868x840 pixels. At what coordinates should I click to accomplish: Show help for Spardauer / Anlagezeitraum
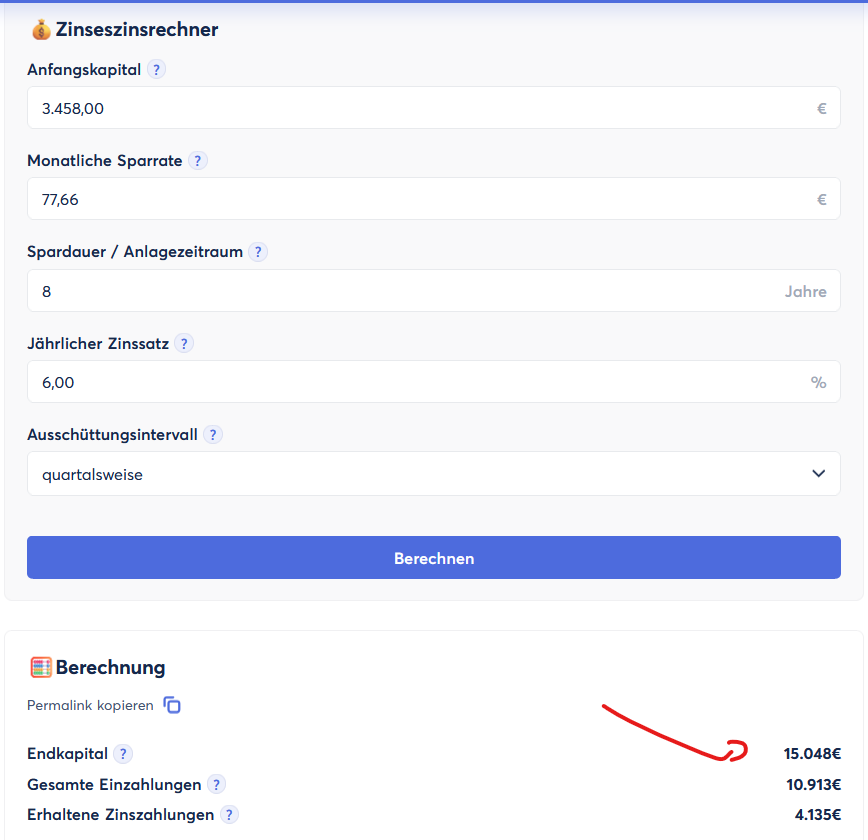pos(258,252)
